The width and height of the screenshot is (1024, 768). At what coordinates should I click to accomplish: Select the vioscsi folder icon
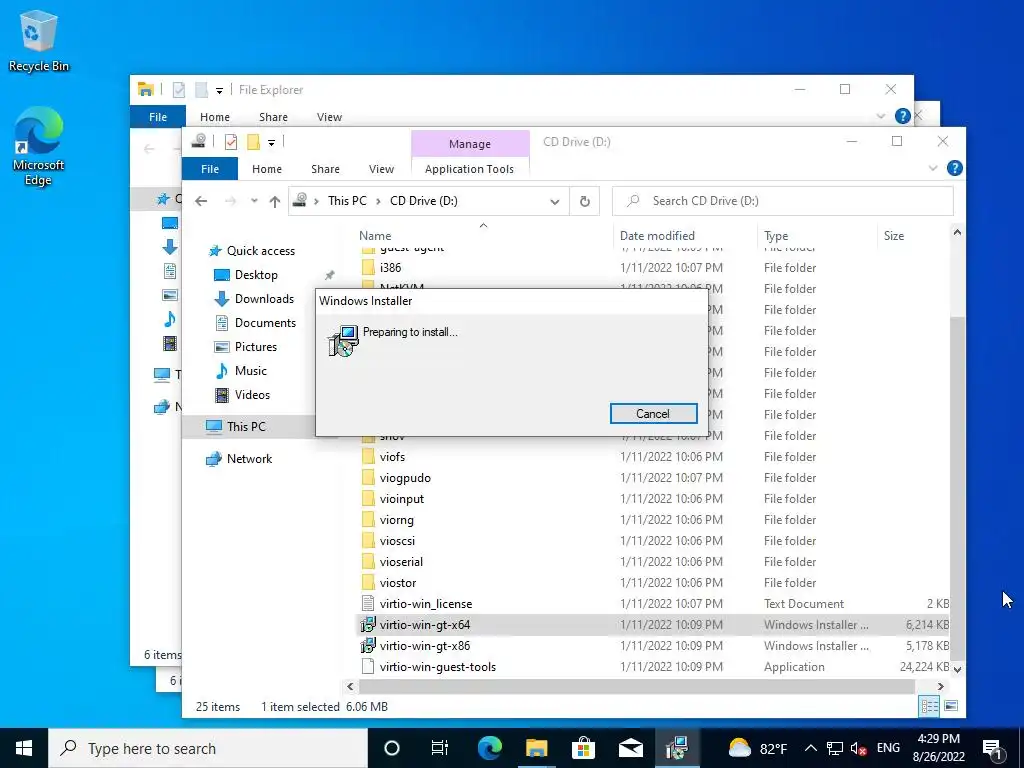pyautogui.click(x=368, y=541)
